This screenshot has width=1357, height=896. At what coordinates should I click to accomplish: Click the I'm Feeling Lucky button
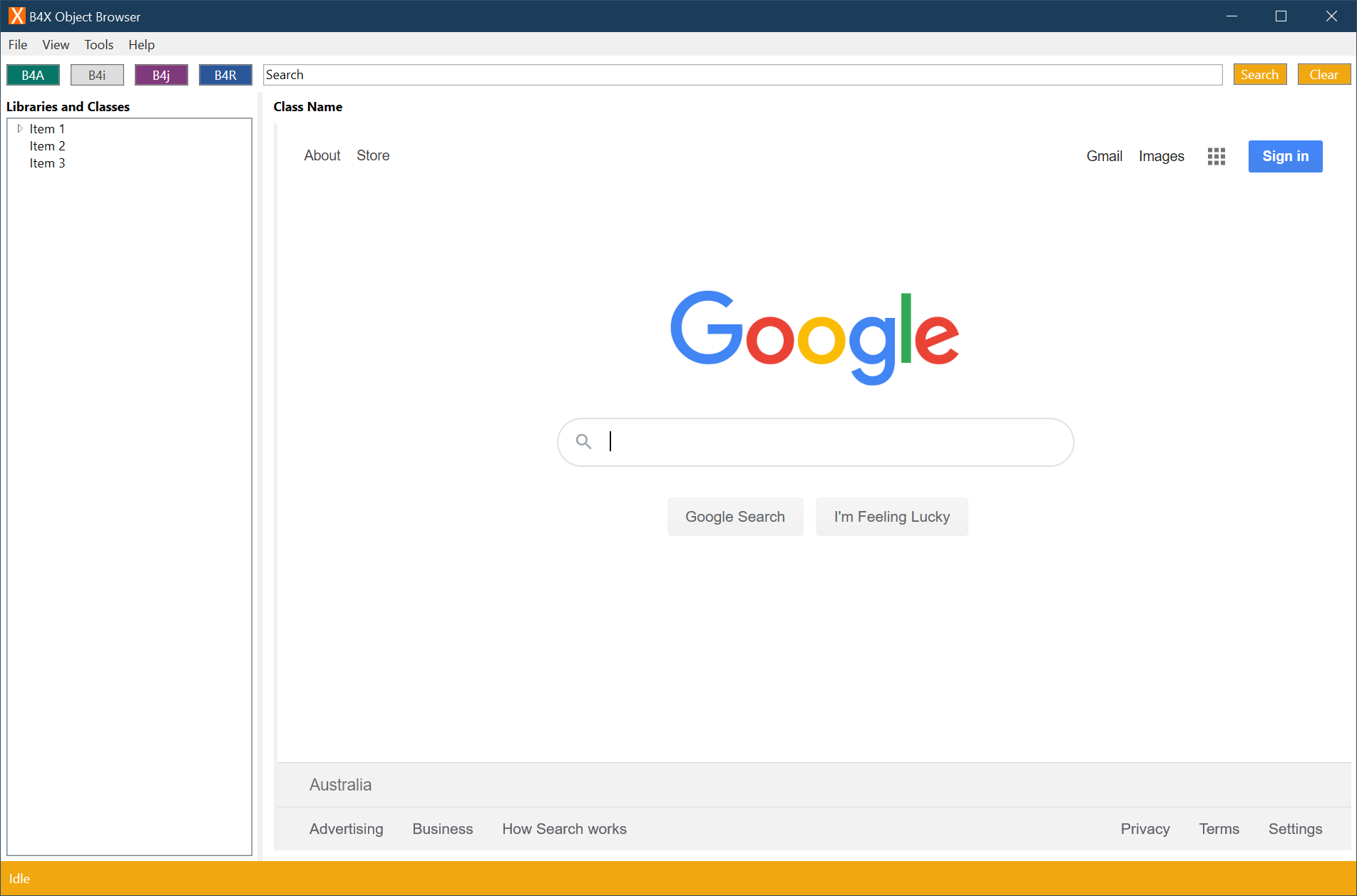[x=892, y=517]
